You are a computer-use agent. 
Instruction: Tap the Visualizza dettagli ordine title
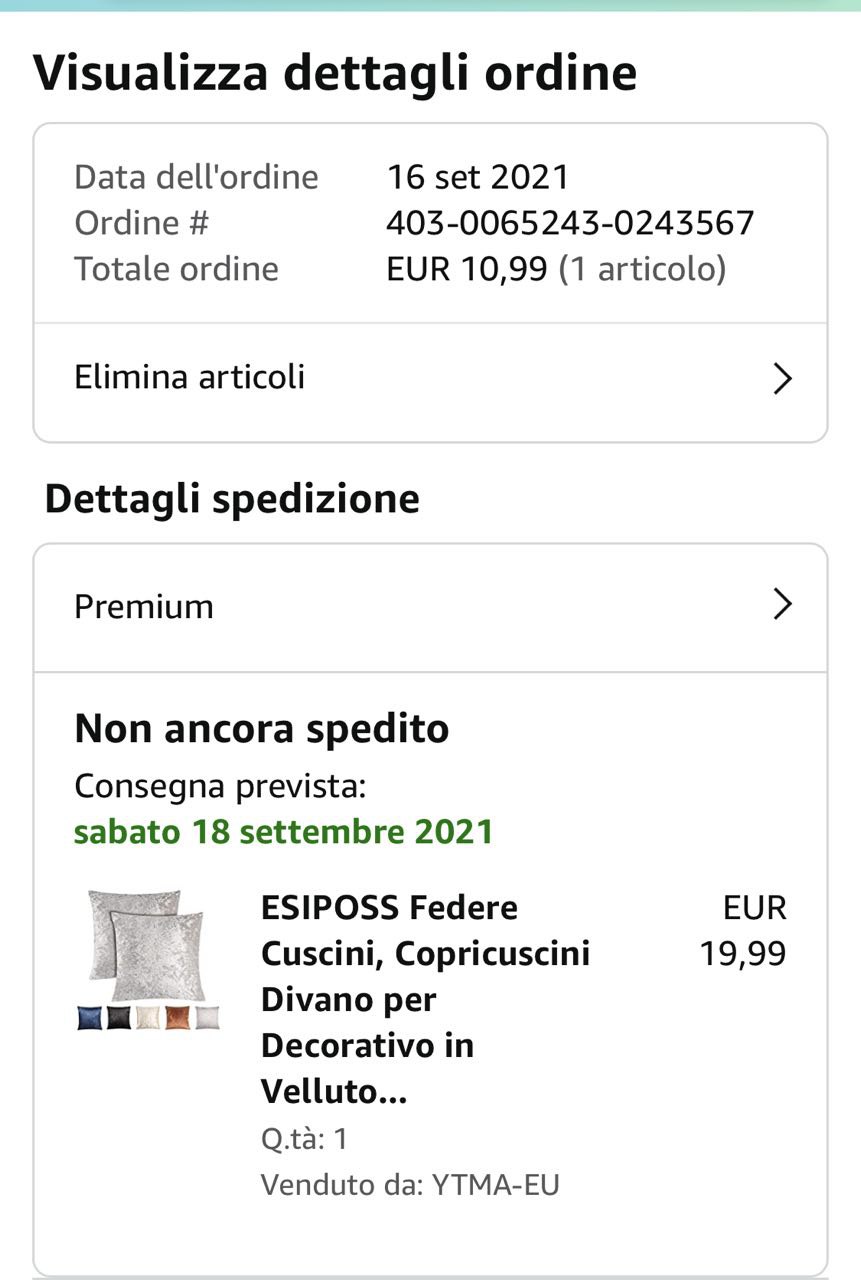pos(335,74)
